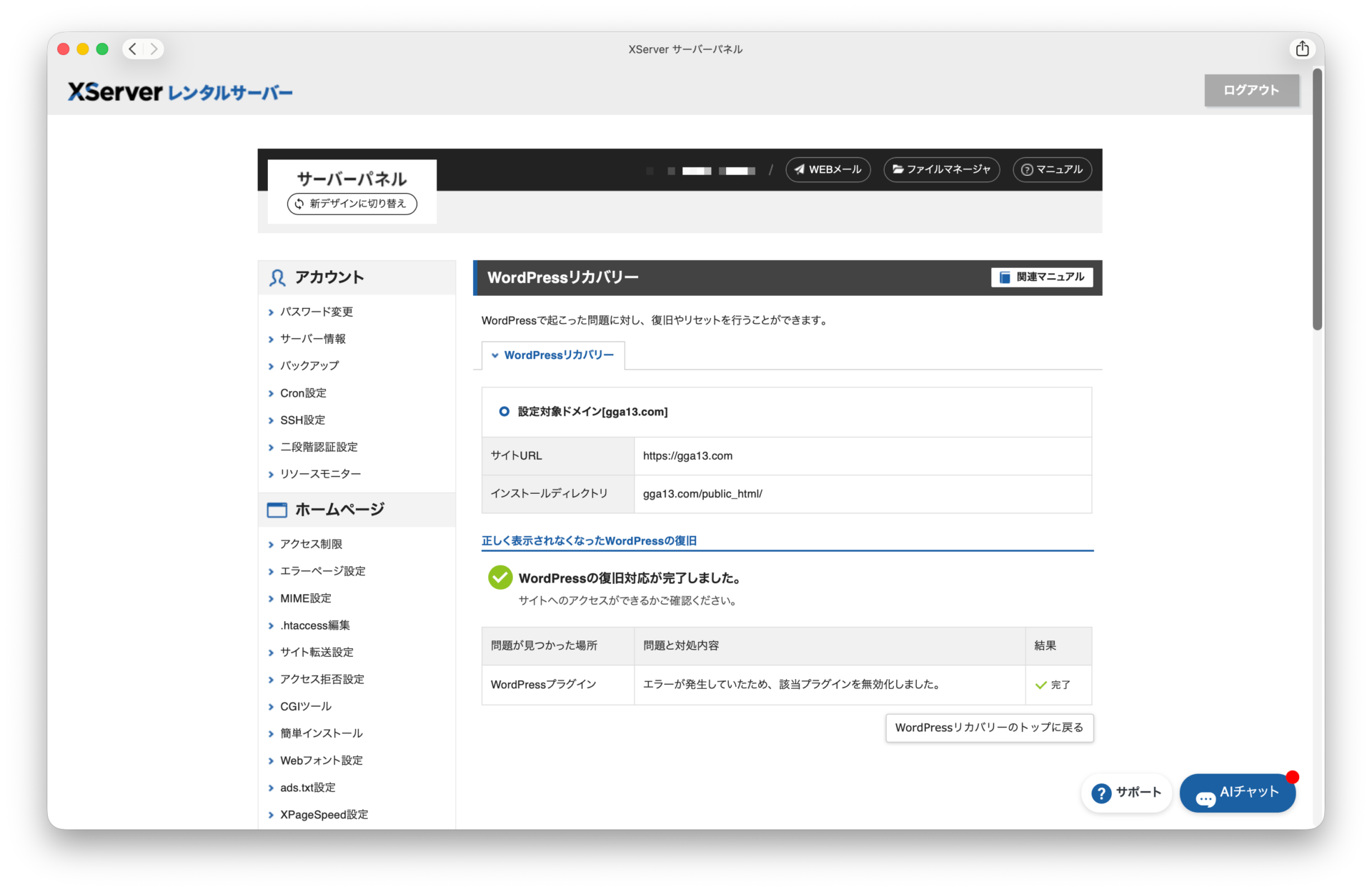Switch with 新デザインに切り替え toggle button
Viewport: 1372px width, 892px height.
352,204
